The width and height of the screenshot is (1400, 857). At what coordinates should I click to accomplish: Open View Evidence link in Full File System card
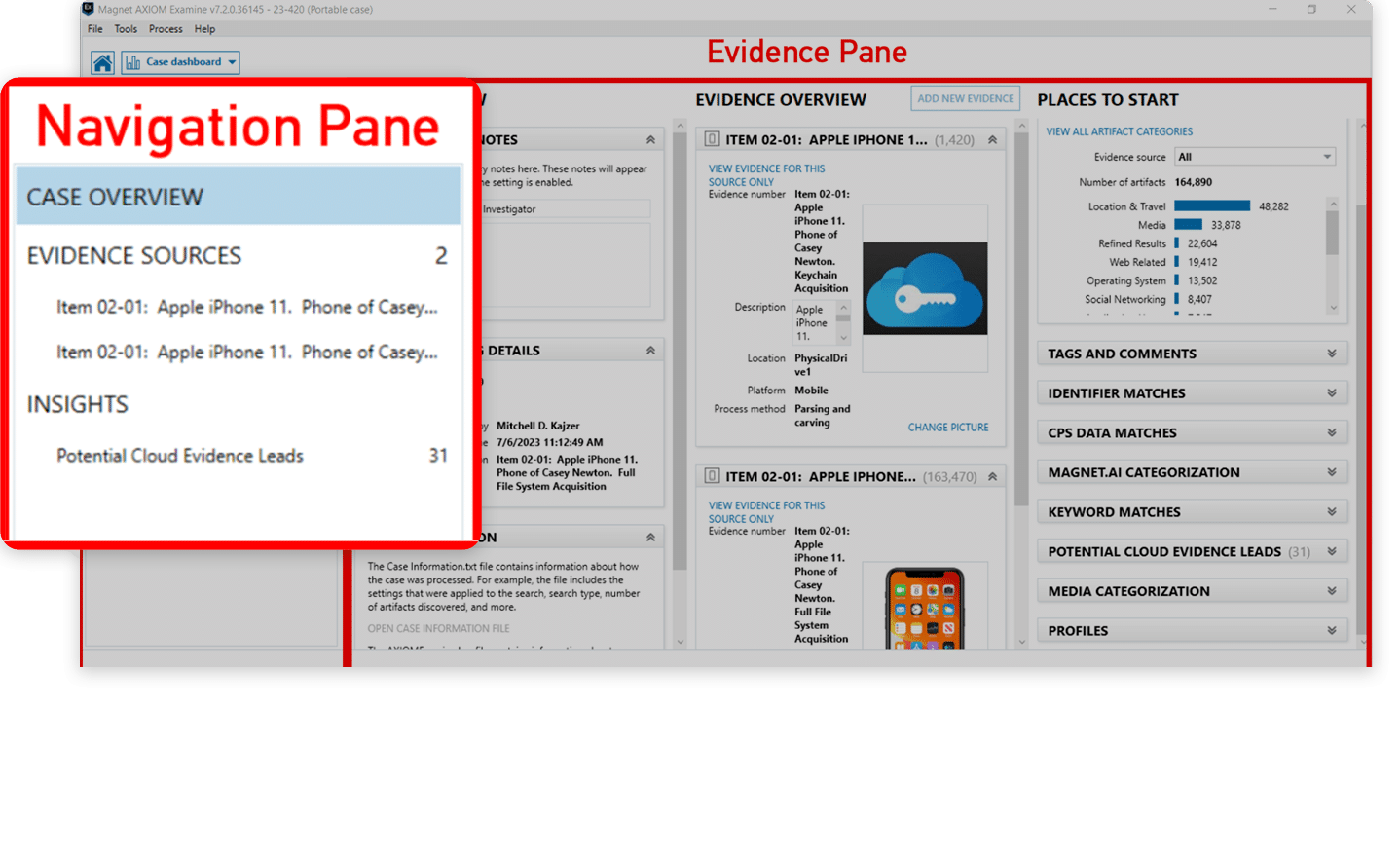pyautogui.click(x=766, y=512)
